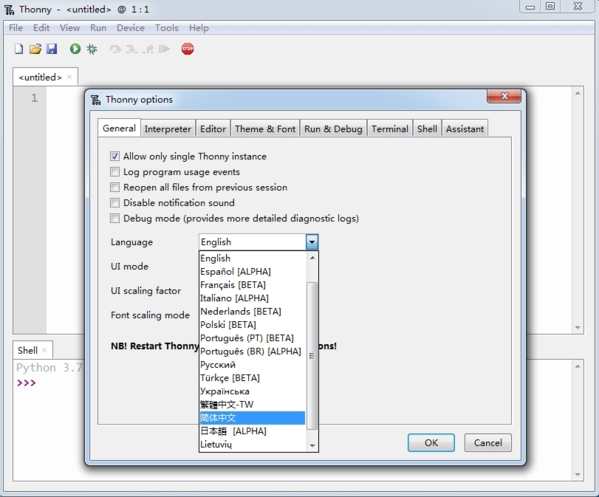Select highlighted 简体中文 language option
The image size is (599, 497).
(x=253, y=418)
